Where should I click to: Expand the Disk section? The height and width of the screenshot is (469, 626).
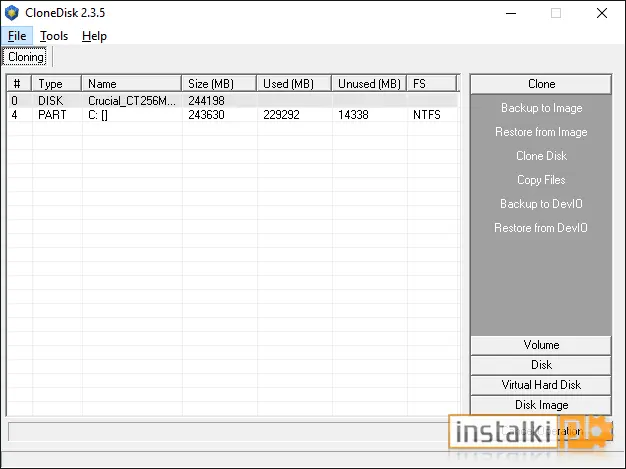541,365
